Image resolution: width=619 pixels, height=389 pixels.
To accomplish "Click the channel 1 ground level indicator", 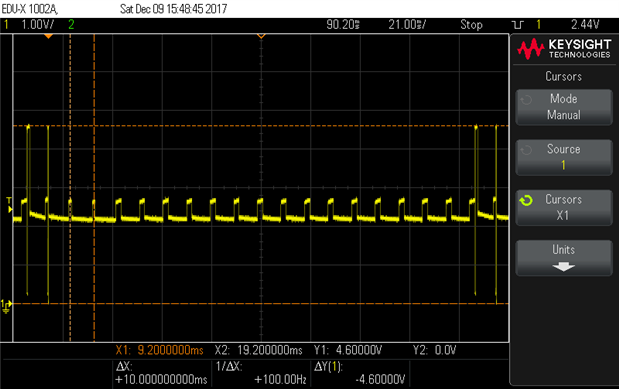I will tap(6, 306).
